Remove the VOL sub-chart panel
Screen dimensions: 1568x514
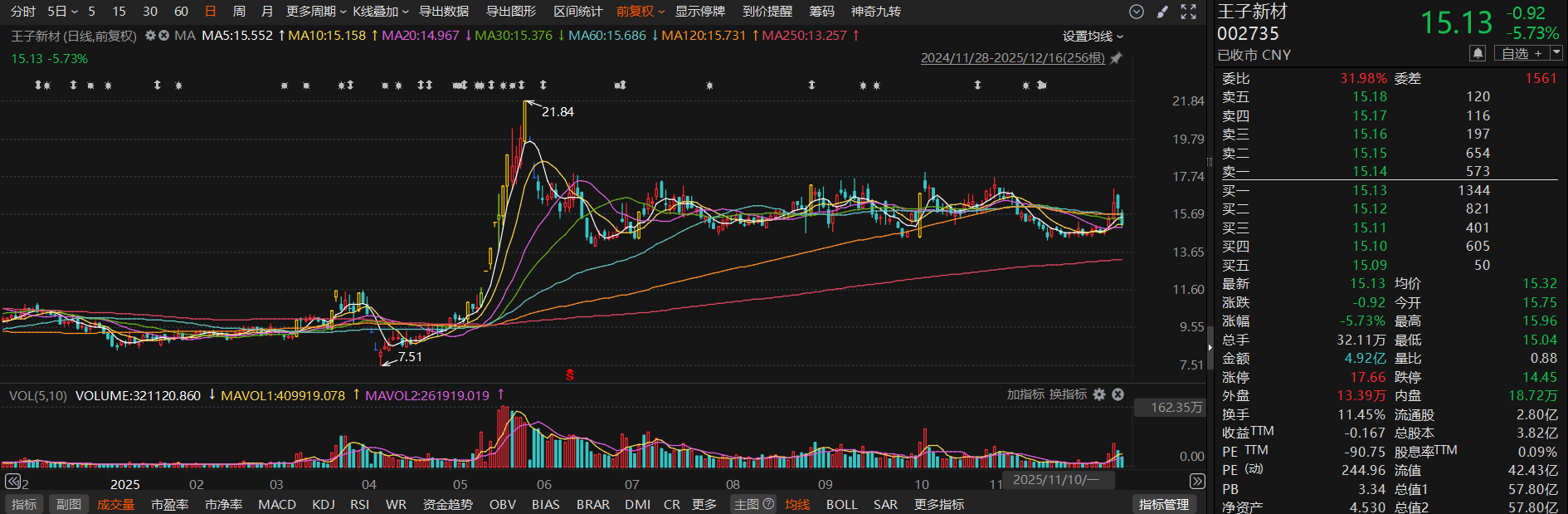pos(1118,394)
